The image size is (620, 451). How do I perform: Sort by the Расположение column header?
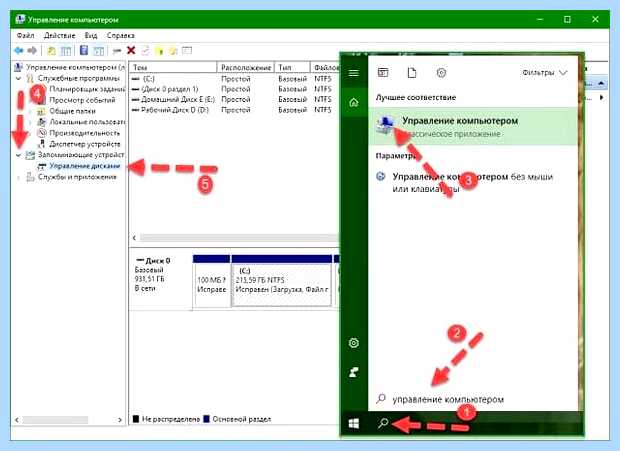point(246,68)
